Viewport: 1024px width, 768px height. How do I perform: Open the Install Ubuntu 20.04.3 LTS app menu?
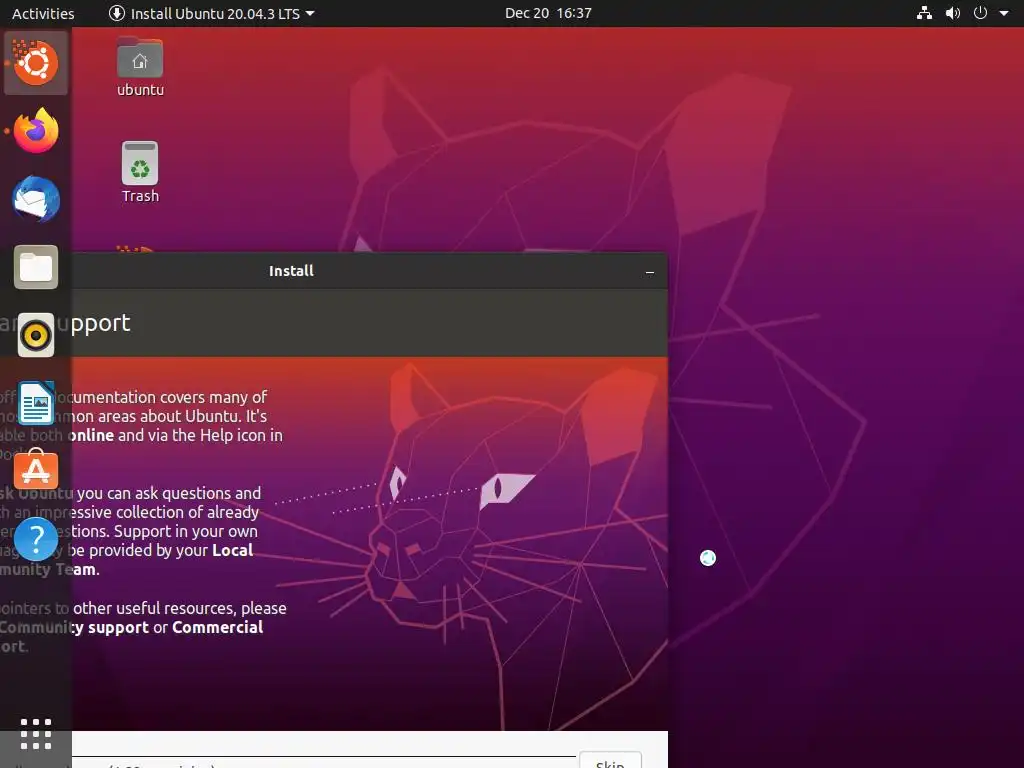212,13
